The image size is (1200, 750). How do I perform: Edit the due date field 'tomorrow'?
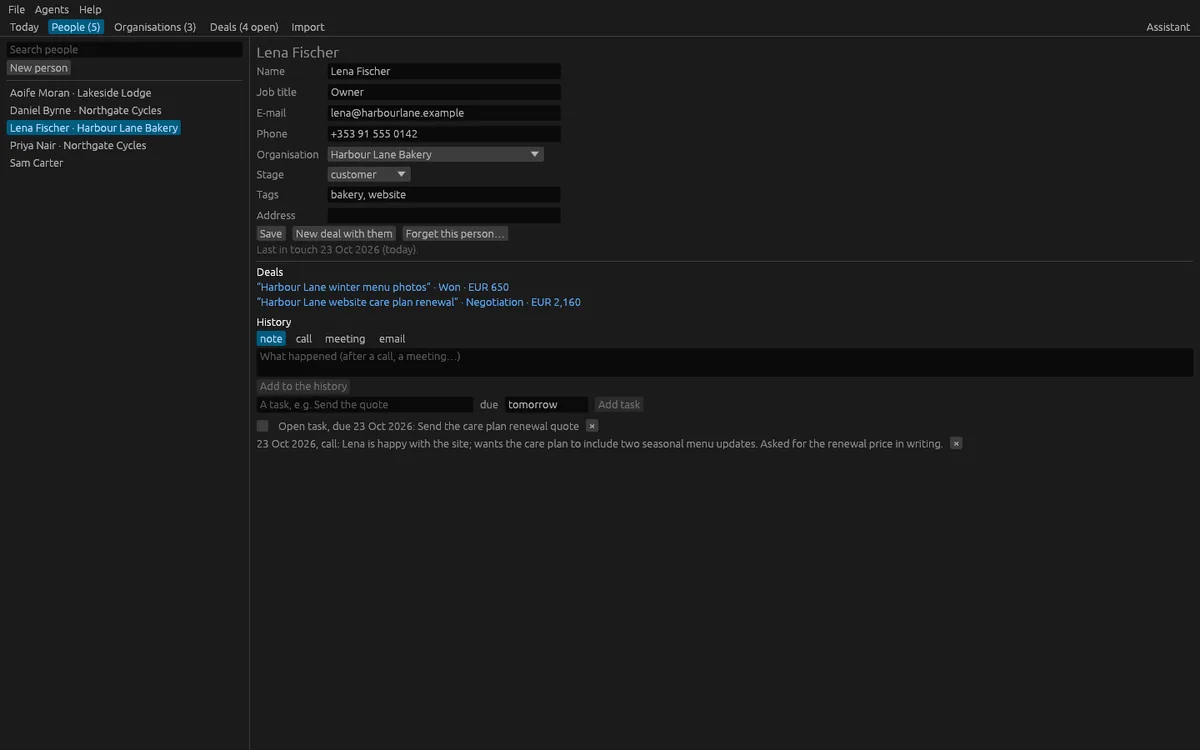pos(546,405)
